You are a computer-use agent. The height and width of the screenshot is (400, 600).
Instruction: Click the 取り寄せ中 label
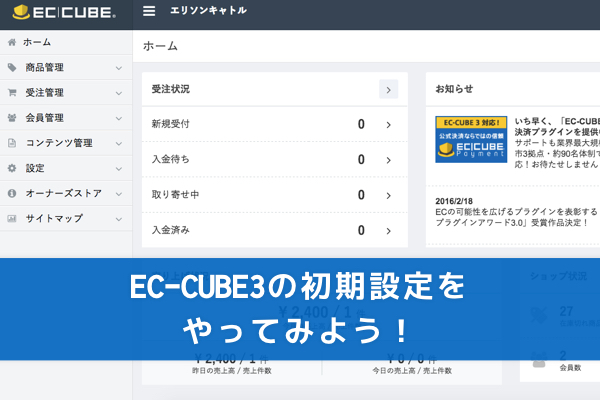pos(175,194)
